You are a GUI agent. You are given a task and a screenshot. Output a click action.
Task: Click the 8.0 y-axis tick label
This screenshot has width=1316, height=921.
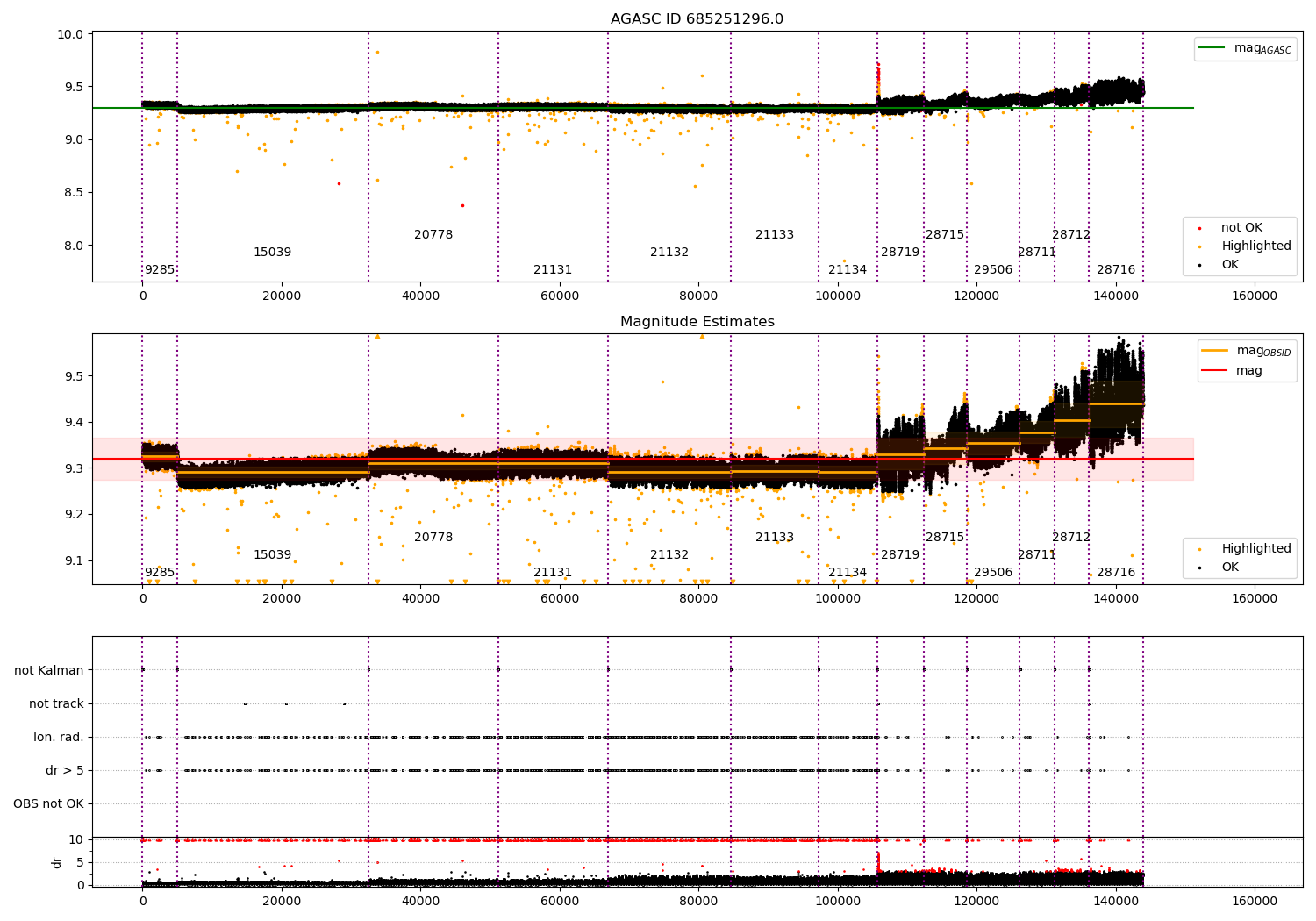click(74, 246)
